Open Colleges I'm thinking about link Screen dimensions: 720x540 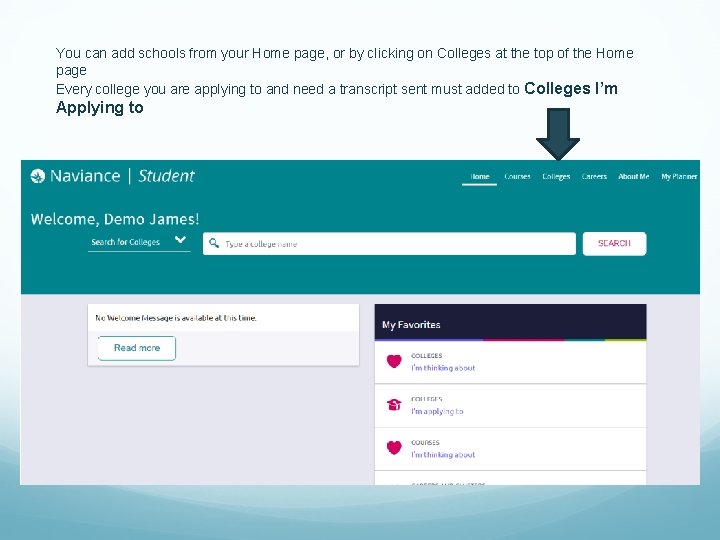pyautogui.click(x=443, y=368)
